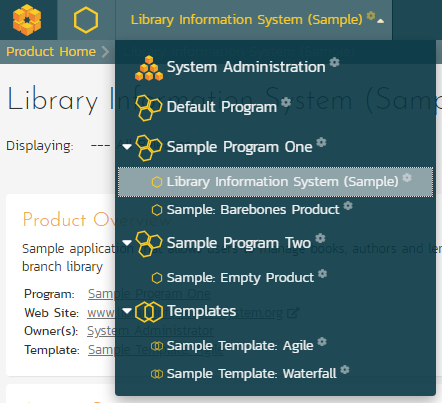Click template icon beside Sample Template: Agile
The image size is (442, 403).
click(157, 346)
